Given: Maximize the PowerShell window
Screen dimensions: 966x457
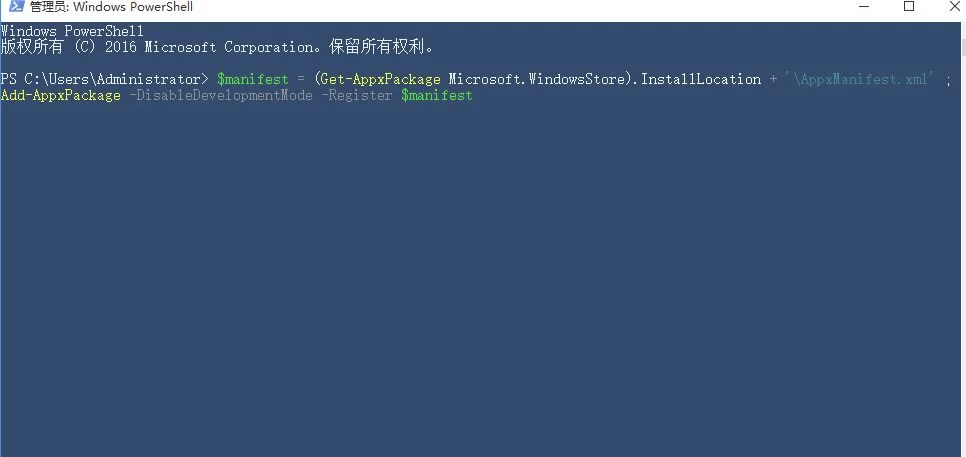Looking at the screenshot, I should pos(909,6).
